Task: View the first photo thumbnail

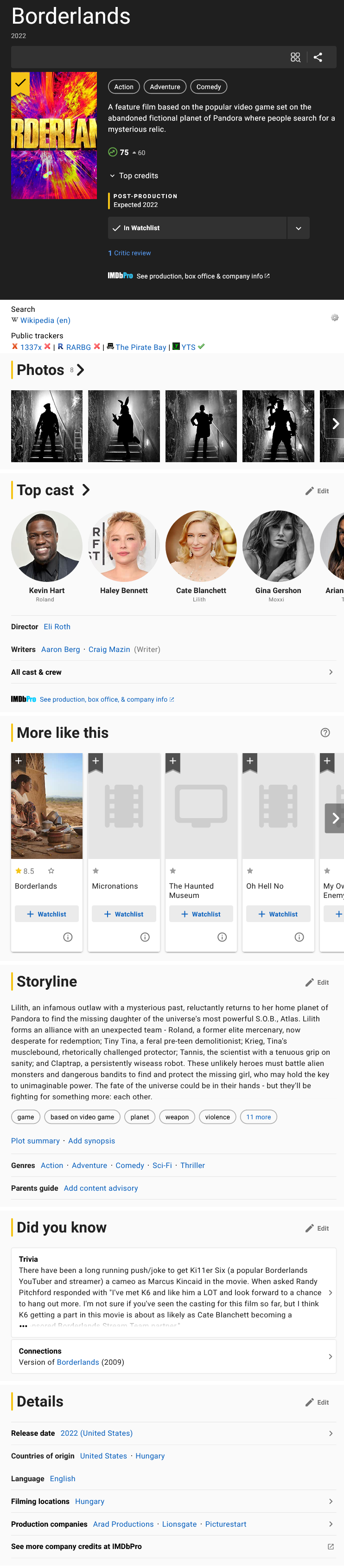Action: click(47, 426)
